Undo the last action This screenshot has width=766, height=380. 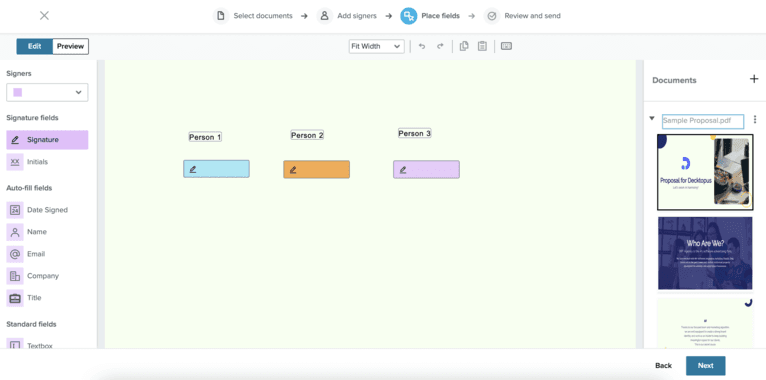pos(422,46)
